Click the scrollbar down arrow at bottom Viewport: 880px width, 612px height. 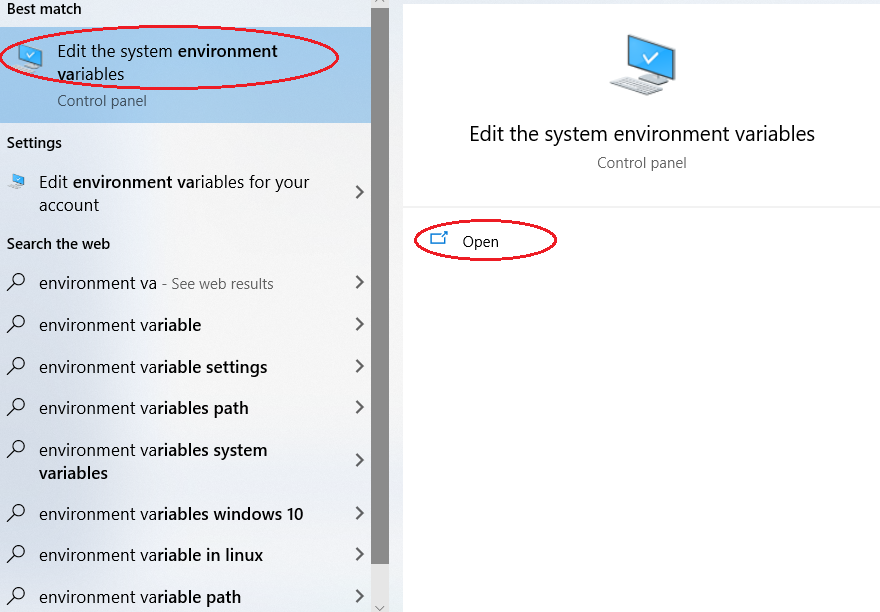click(380, 608)
